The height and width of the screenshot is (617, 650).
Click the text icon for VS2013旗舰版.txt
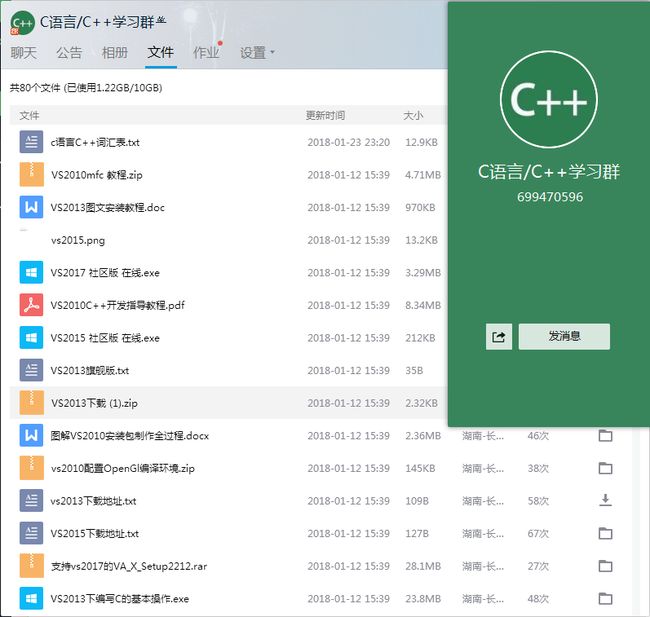(31, 370)
